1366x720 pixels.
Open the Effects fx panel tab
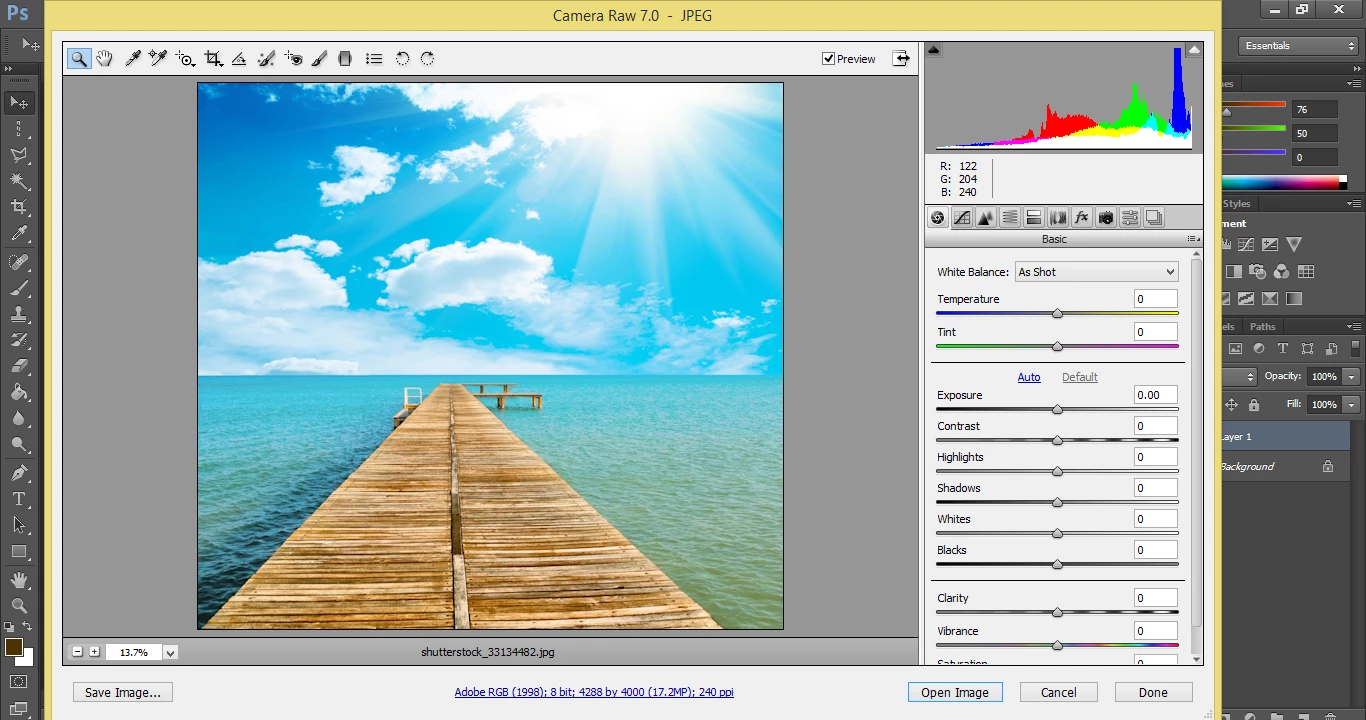tap(1082, 218)
